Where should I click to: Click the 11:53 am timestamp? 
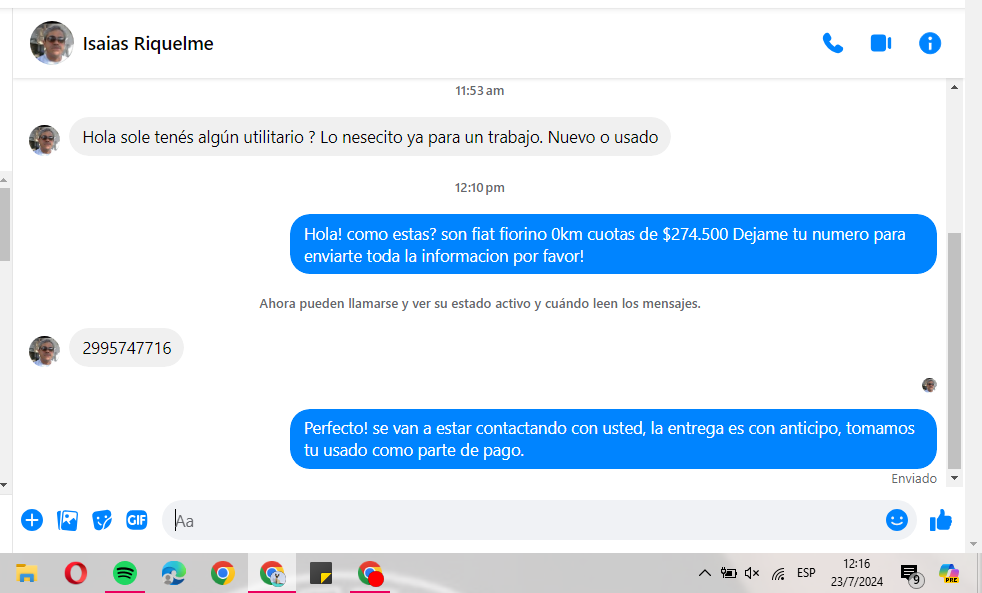click(x=480, y=91)
